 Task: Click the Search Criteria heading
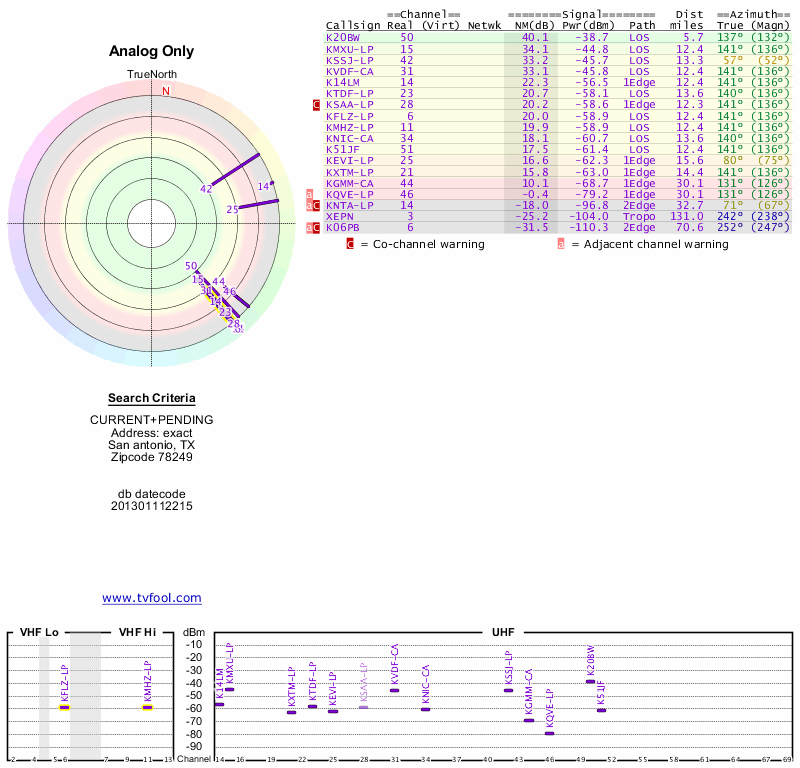(x=151, y=398)
